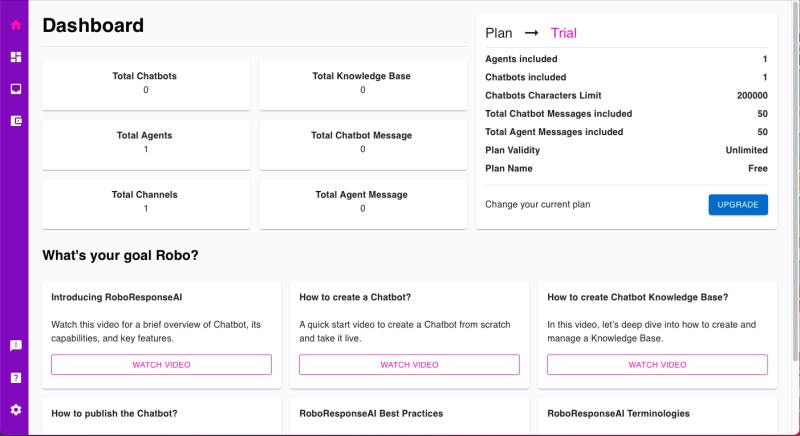Open the dashboard grid icon in sidebar
Viewport: 800px width, 436px height.
(x=16, y=57)
